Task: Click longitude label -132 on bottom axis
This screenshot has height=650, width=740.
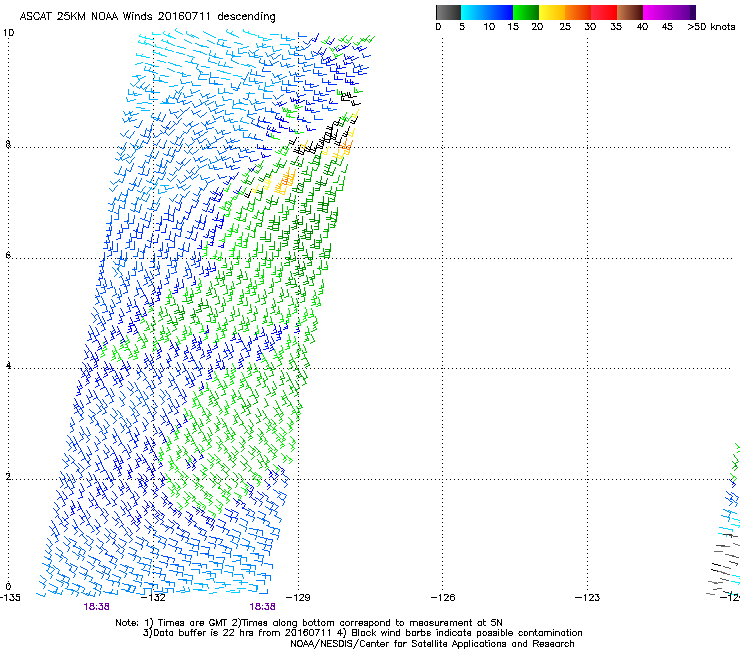Action: pos(154,598)
